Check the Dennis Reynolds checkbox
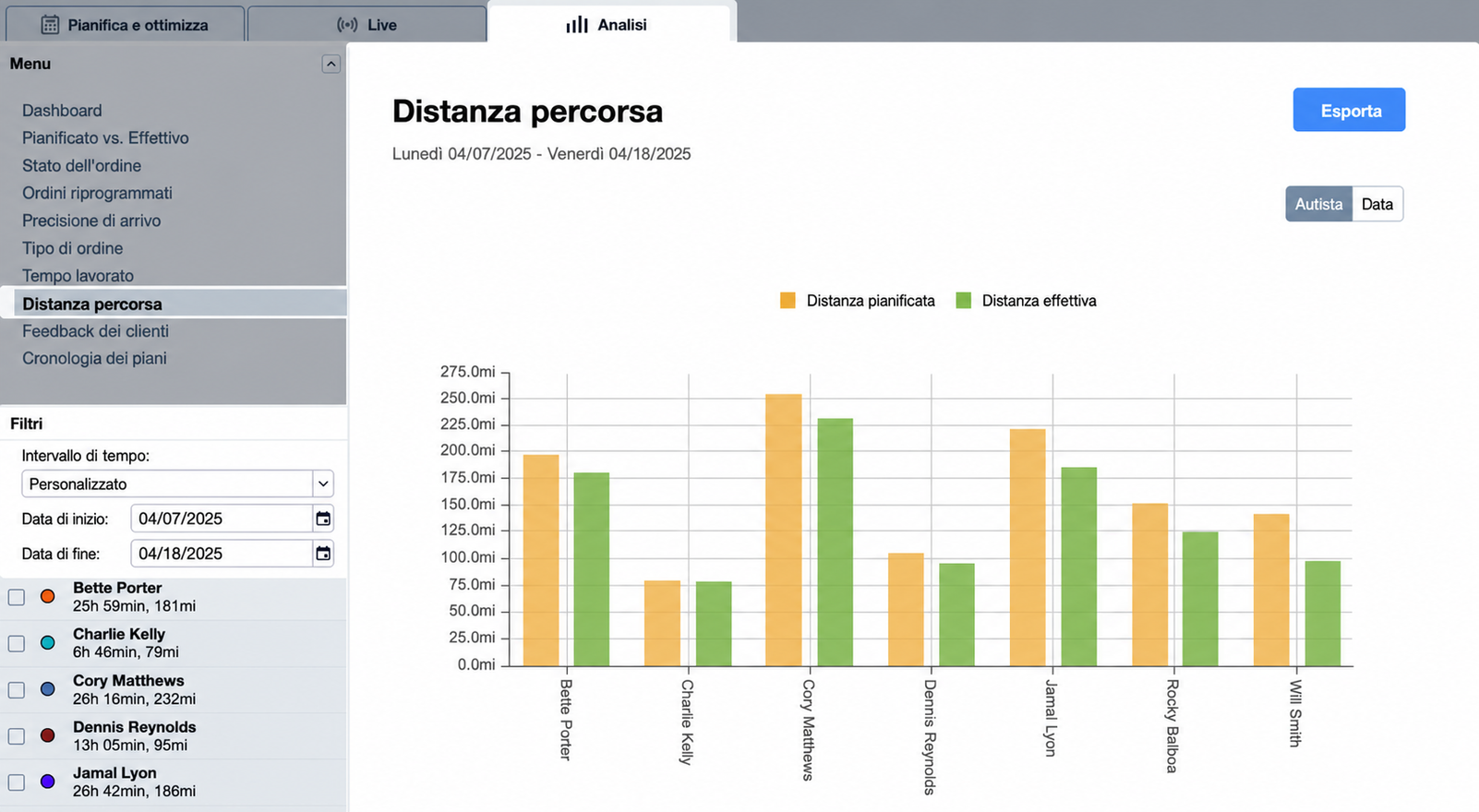The image size is (1479, 812). pos(17,736)
